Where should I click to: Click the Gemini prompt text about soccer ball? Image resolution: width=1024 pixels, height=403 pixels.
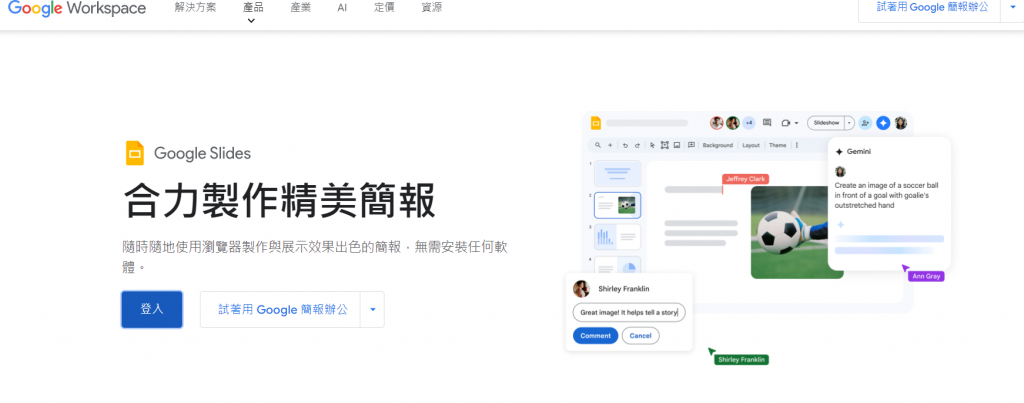point(886,195)
